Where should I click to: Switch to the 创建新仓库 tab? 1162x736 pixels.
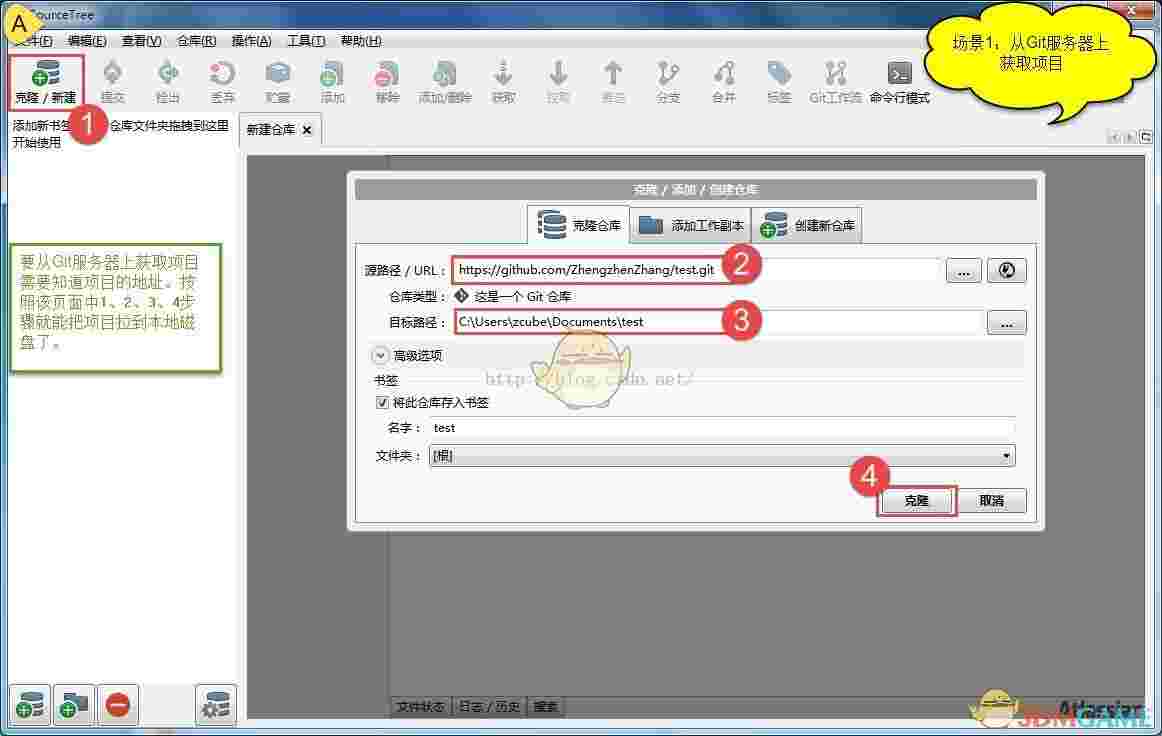(x=806, y=224)
